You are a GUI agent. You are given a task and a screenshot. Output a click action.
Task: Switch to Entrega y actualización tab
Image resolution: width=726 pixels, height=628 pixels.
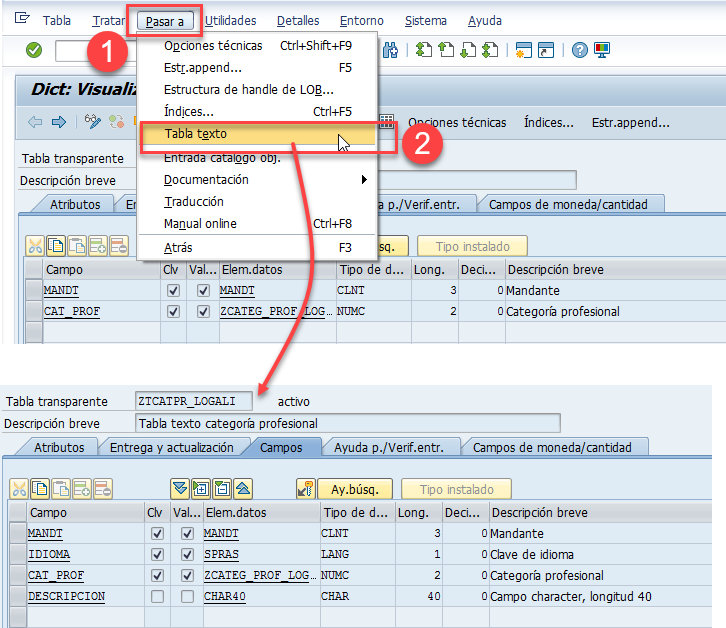[x=172, y=447]
